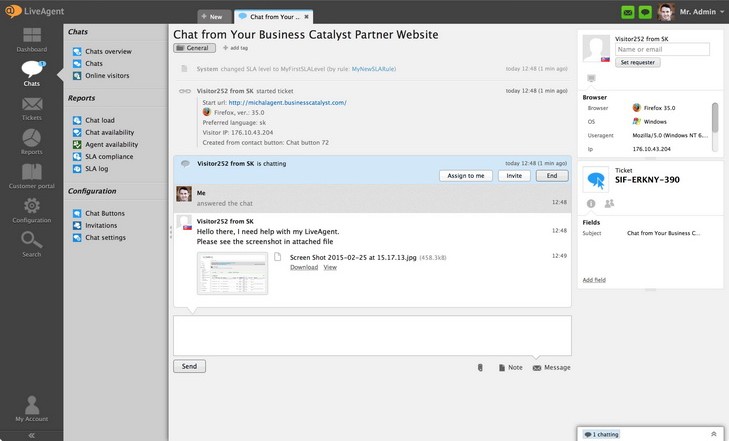Open the Reports section in sidebar
729x441 pixels.
coord(32,142)
